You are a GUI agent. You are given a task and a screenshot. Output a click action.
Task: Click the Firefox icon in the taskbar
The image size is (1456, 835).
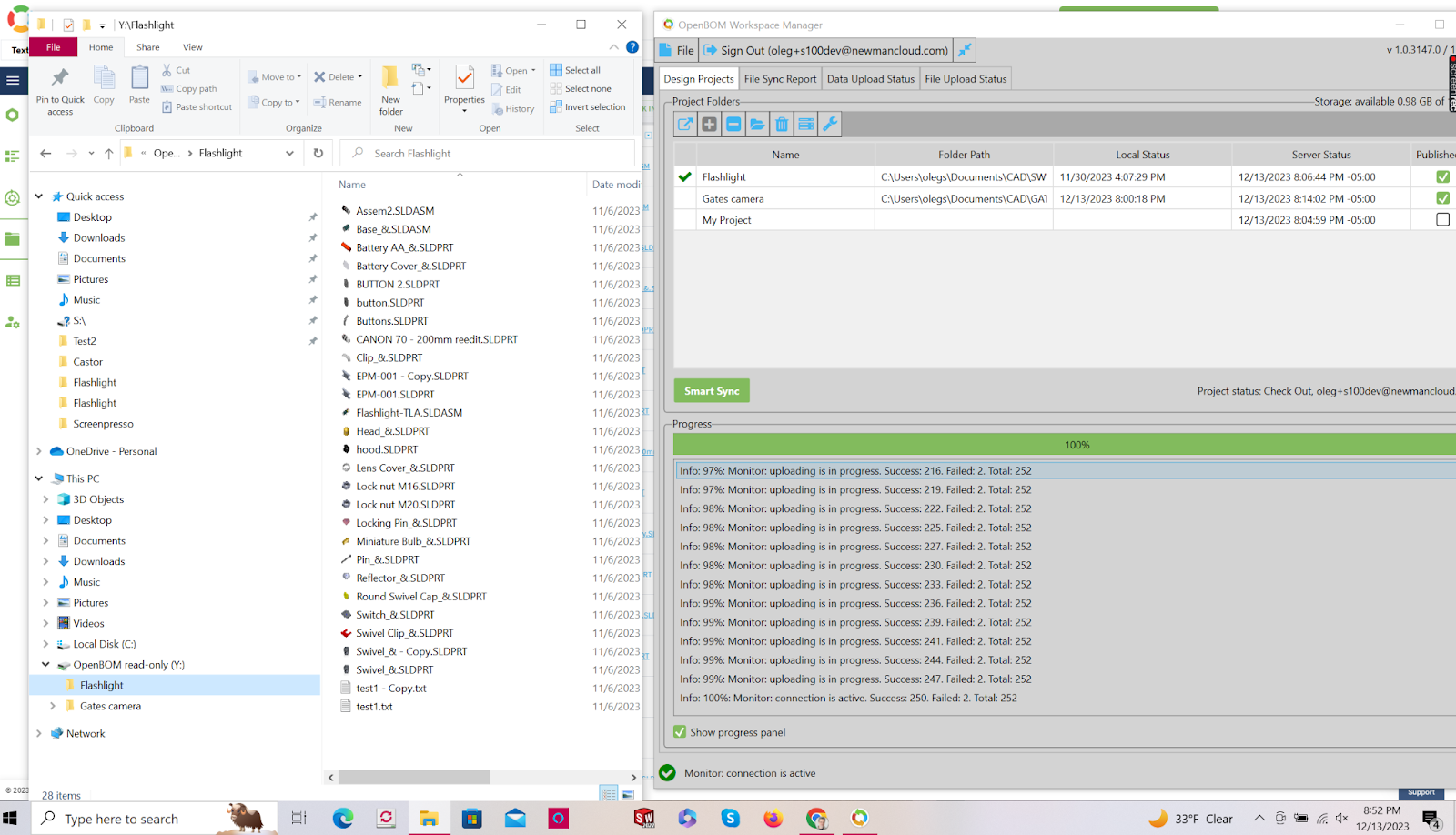click(x=773, y=819)
